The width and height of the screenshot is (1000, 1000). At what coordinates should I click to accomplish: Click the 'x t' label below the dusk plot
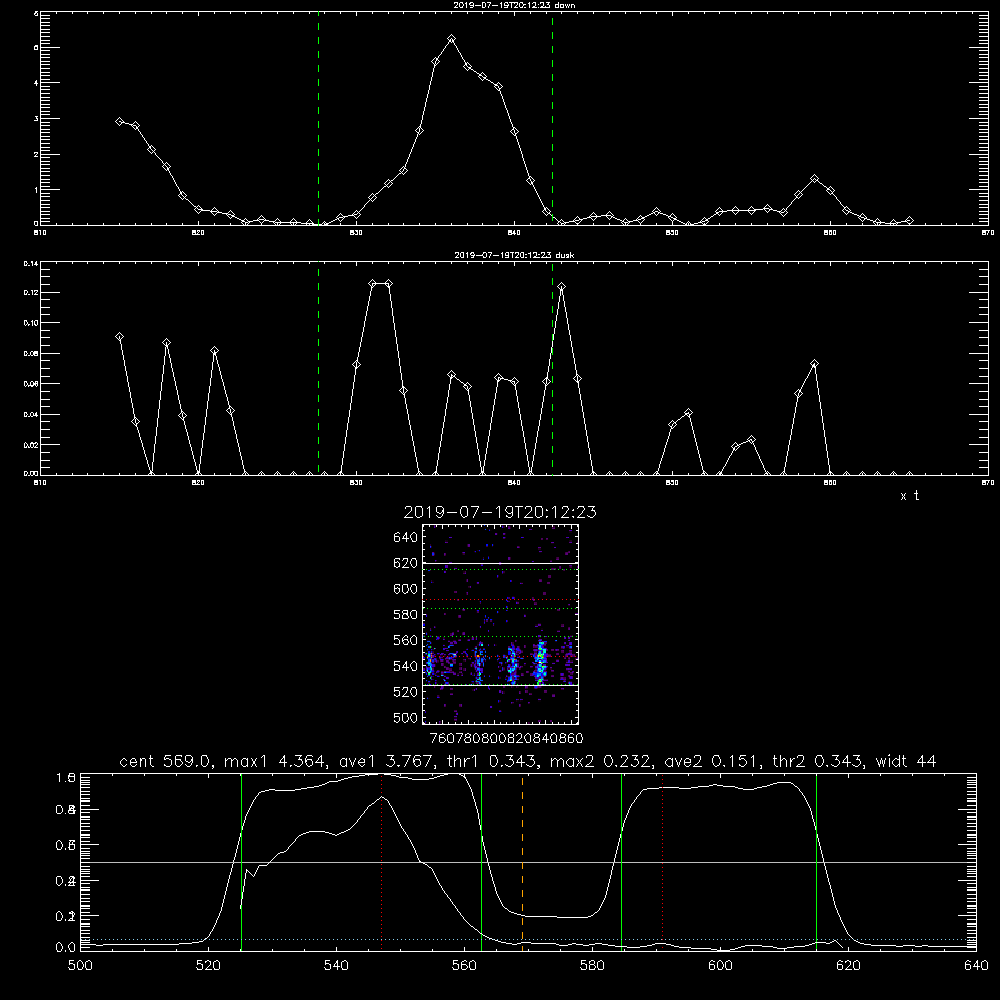click(909, 496)
